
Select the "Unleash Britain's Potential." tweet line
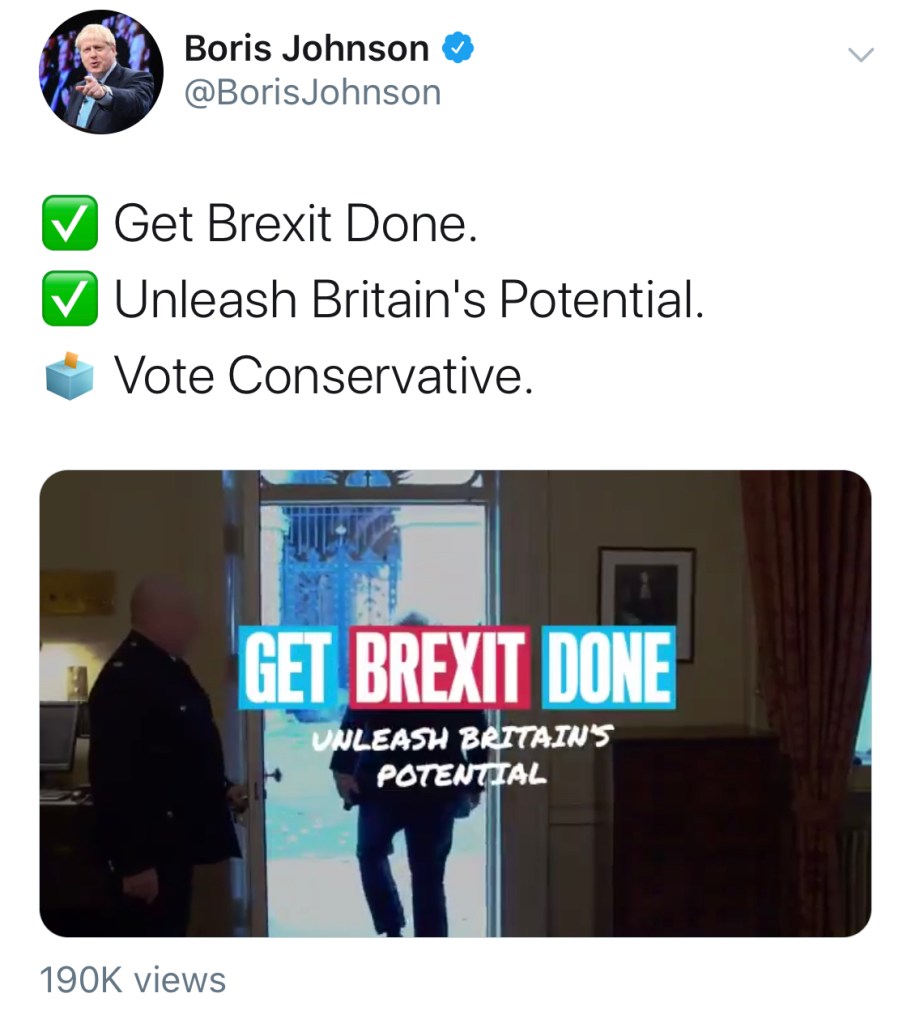[x=409, y=299]
